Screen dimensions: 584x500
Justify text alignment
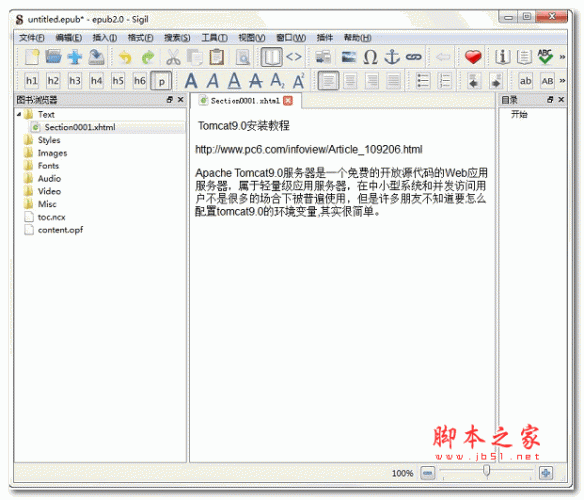[393, 81]
